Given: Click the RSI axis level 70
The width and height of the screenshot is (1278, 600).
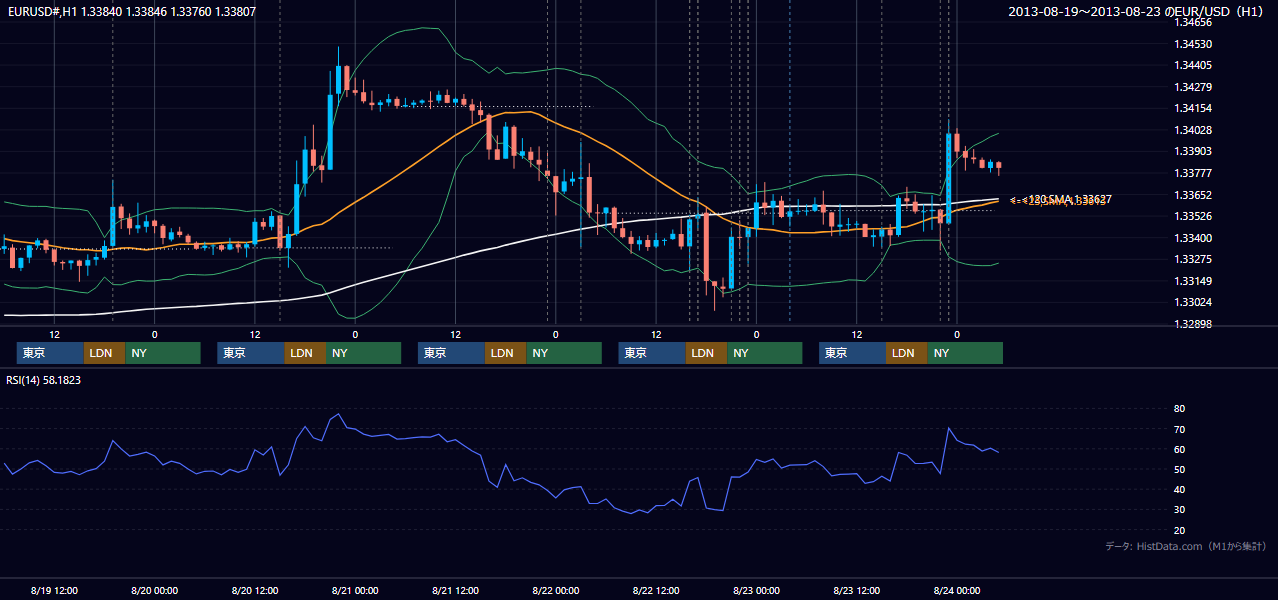Looking at the screenshot, I should pyautogui.click(x=1179, y=429).
